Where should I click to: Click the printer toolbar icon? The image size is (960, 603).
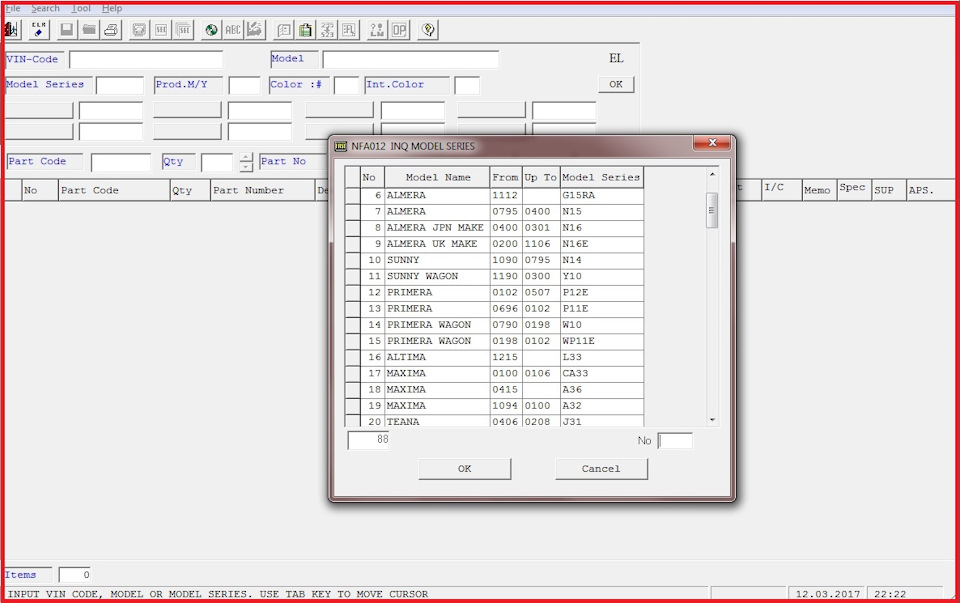(111, 29)
